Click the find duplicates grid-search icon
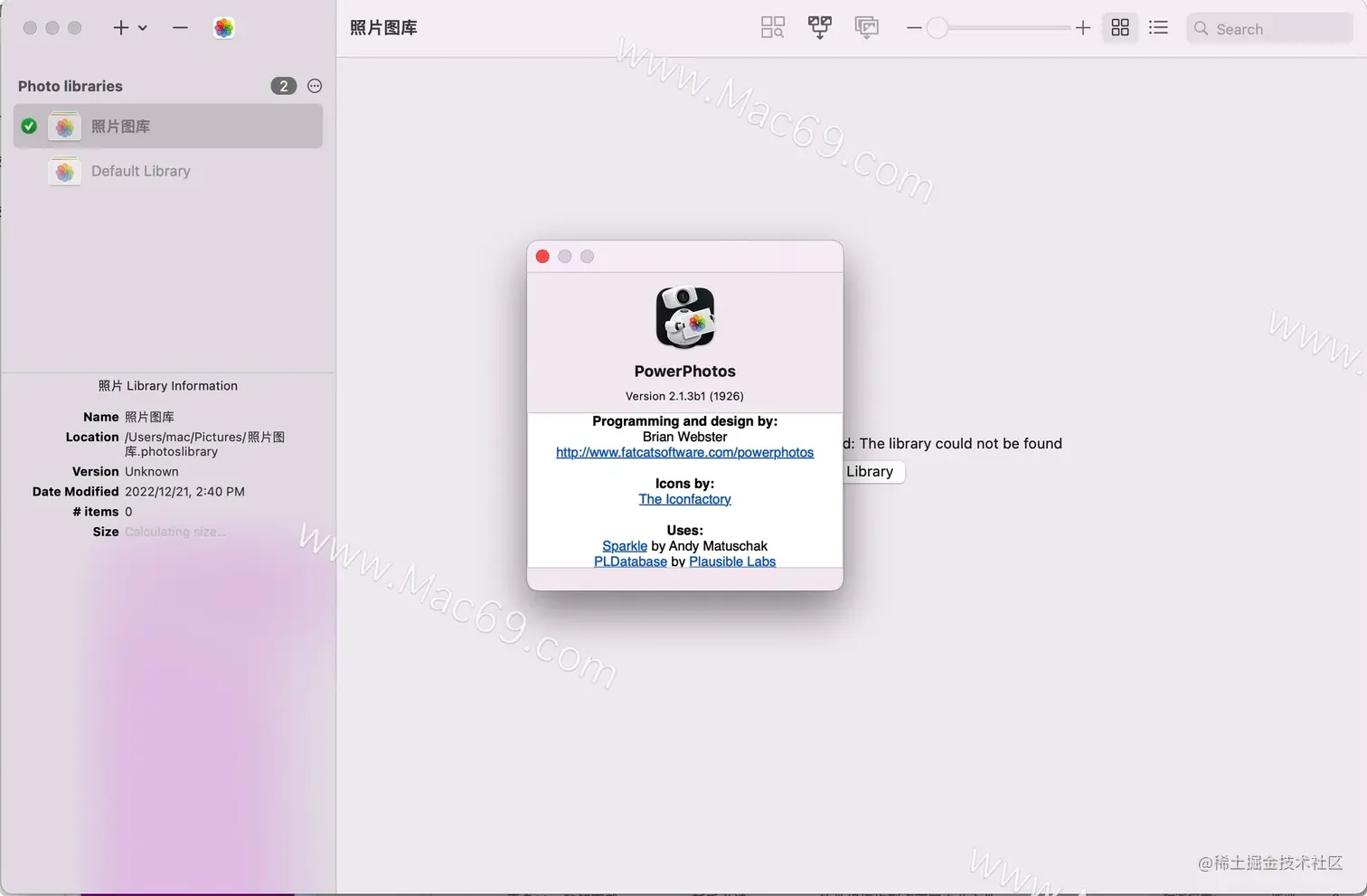 pyautogui.click(x=772, y=28)
